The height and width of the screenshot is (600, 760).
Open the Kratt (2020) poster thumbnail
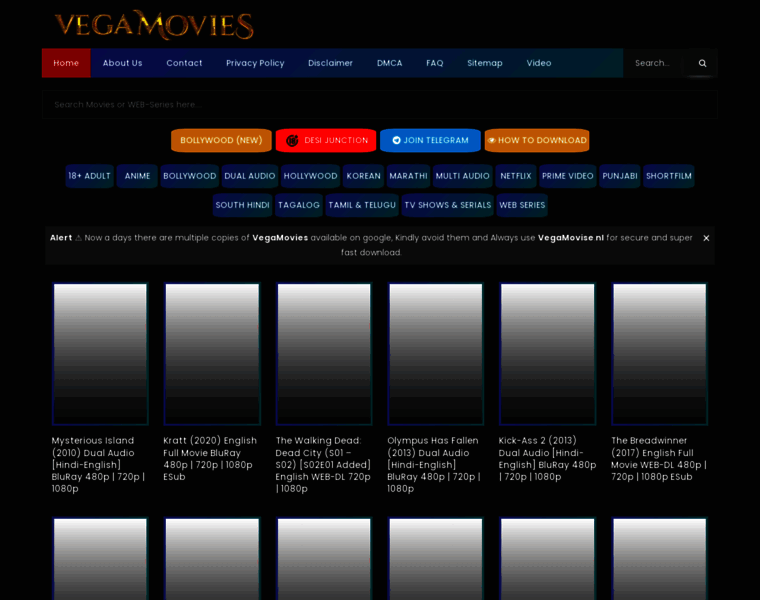[x=212, y=354]
